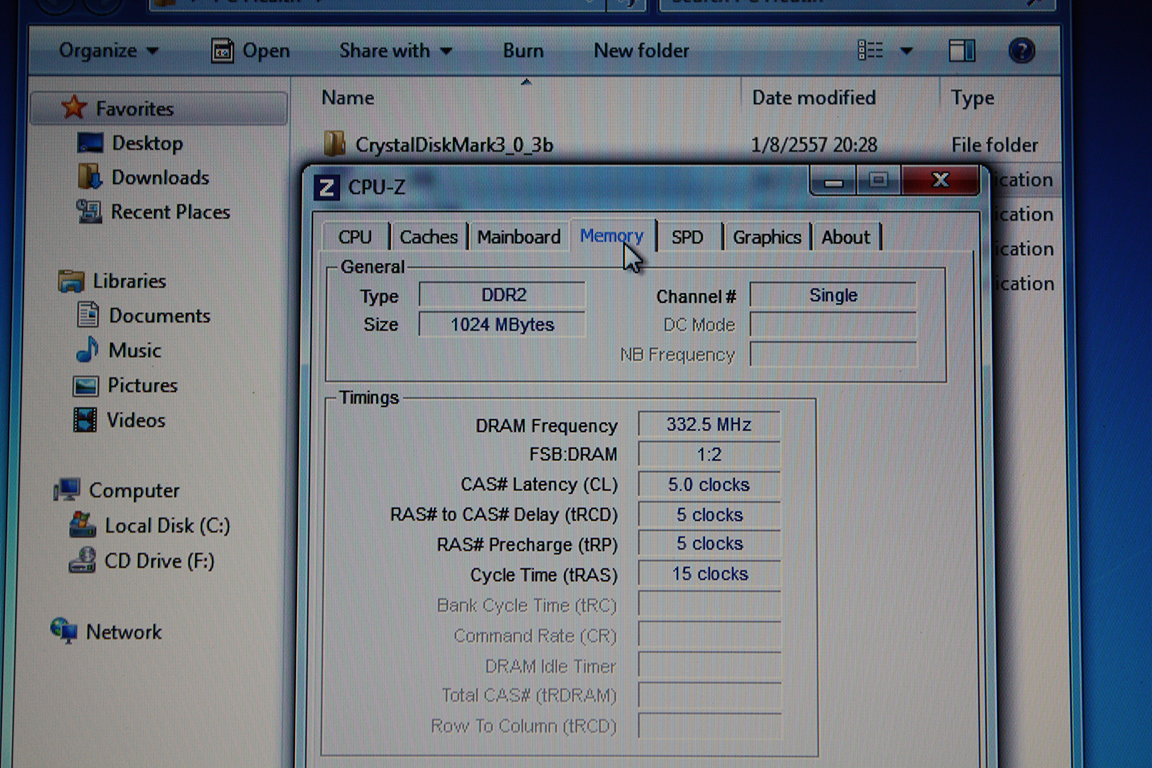Click the Music note icon
Viewport: 1152px width, 768px height.
point(87,350)
